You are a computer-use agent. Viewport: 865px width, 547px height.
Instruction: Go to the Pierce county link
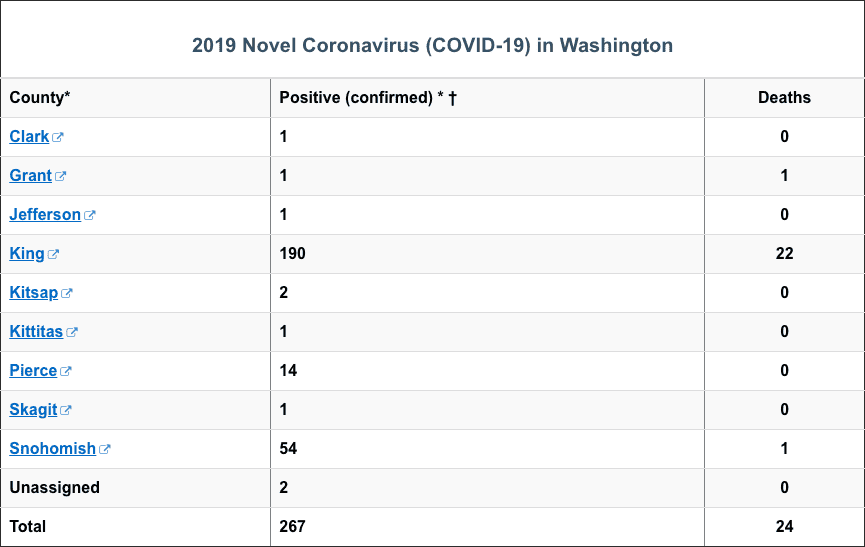point(33,371)
